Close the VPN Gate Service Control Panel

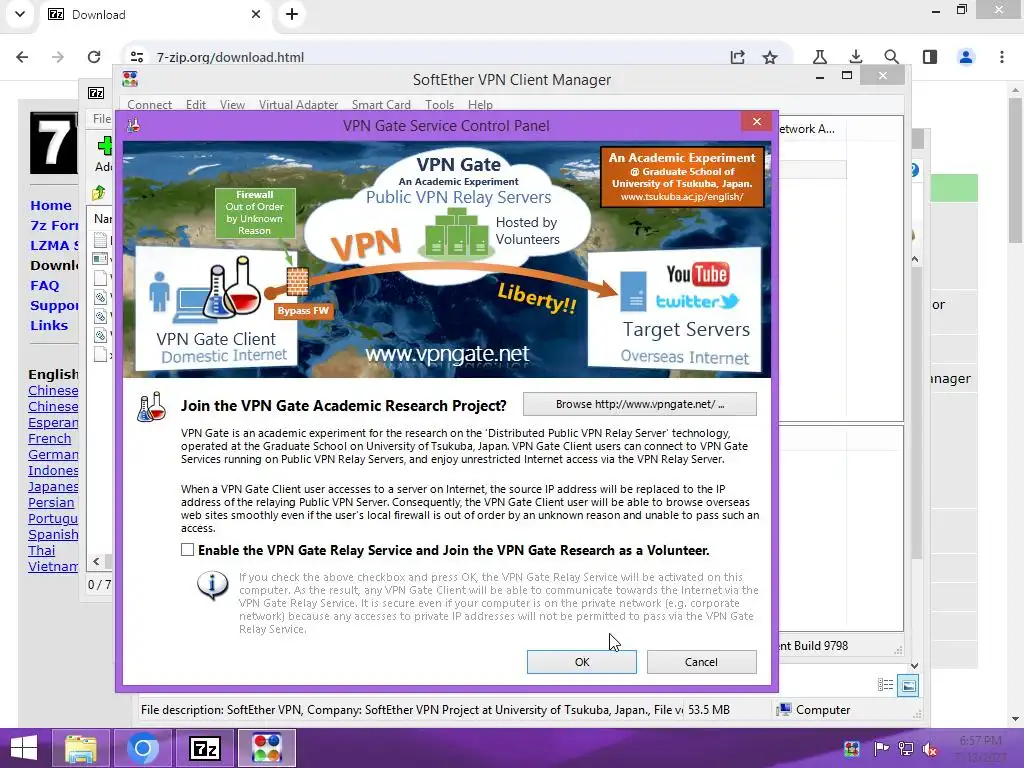pos(757,121)
